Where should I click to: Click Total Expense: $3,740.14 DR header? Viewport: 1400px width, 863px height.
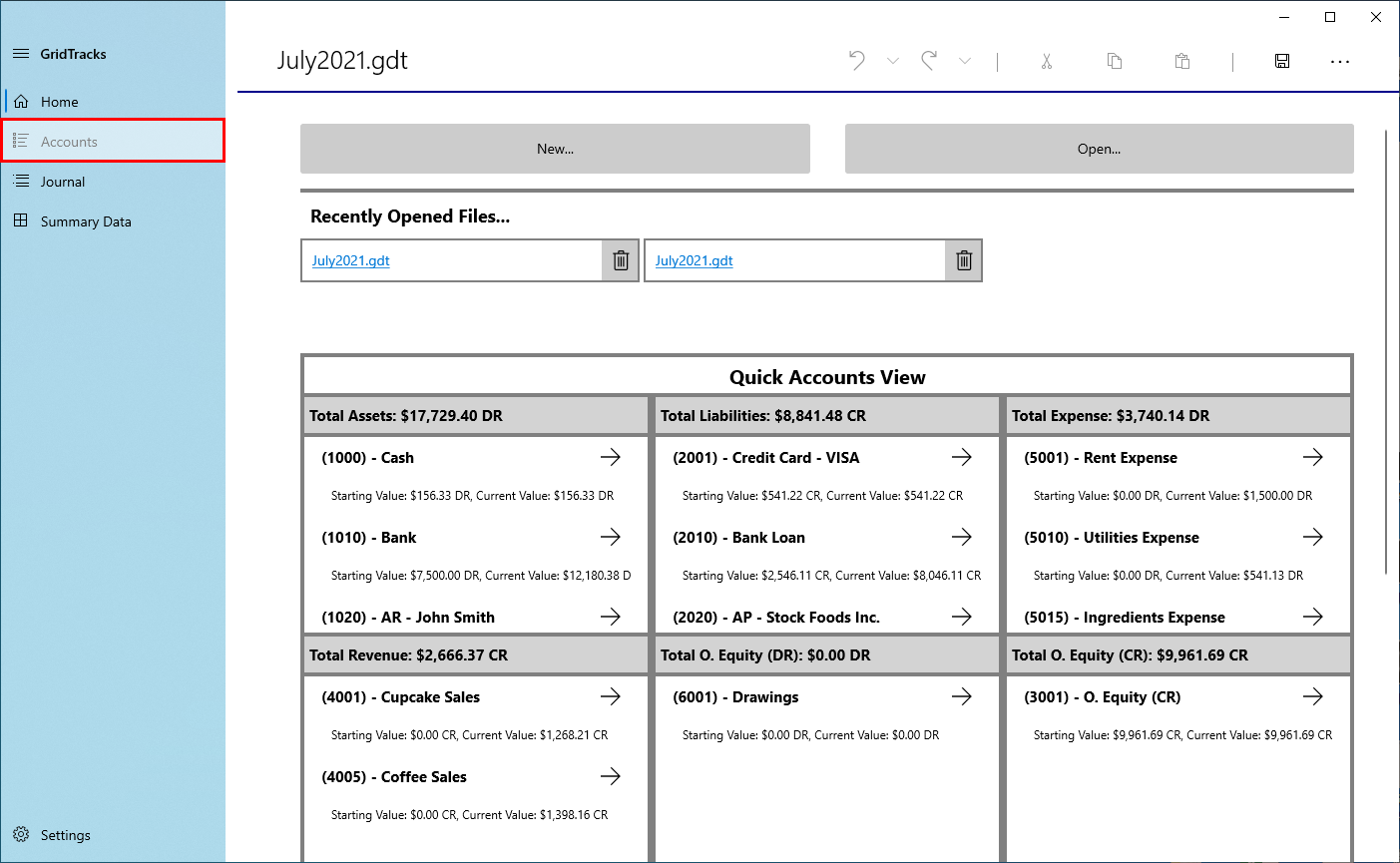(1178, 416)
